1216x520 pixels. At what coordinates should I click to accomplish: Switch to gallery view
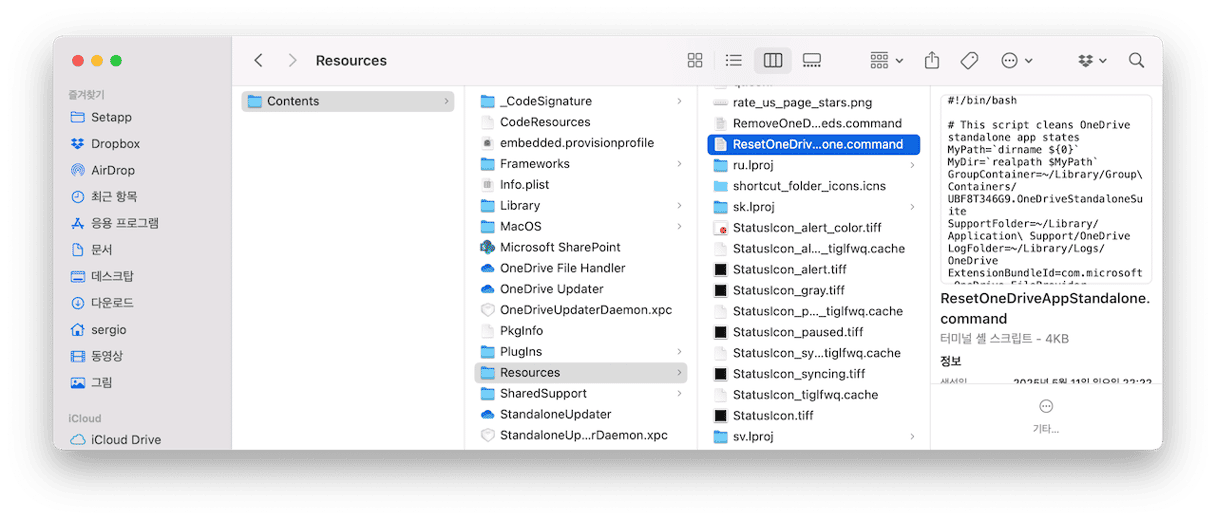[812, 60]
